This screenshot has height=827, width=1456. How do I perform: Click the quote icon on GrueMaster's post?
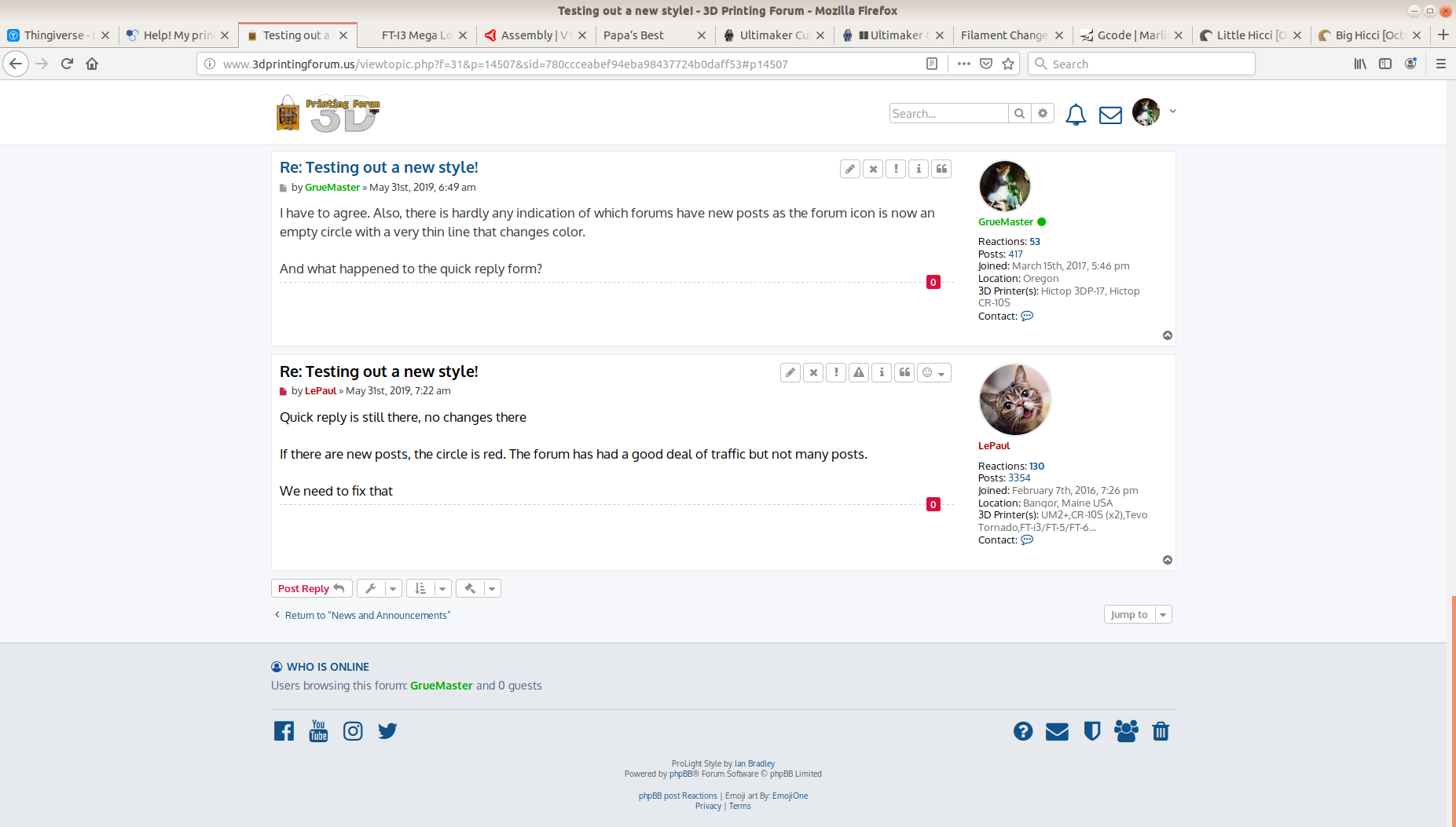point(941,169)
